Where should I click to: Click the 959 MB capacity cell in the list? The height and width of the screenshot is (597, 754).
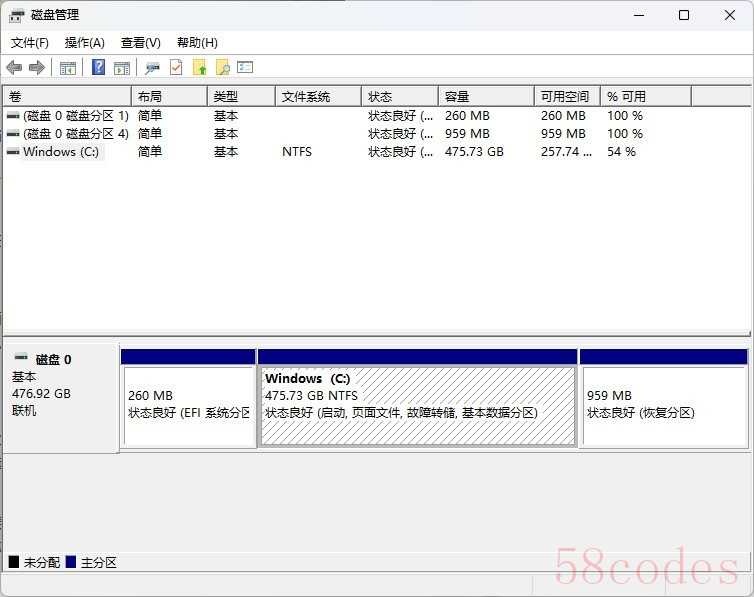(467, 134)
